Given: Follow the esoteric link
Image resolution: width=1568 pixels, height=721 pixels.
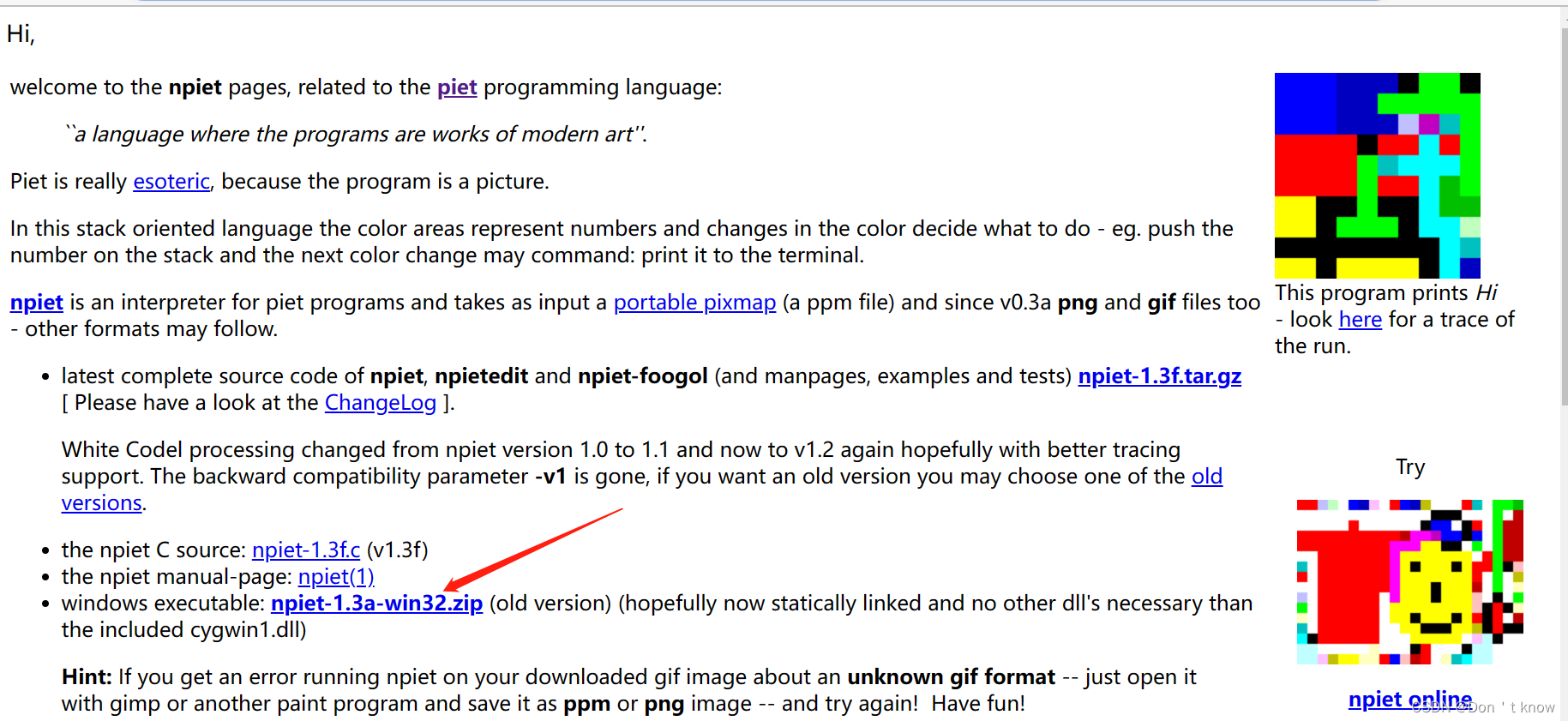Looking at the screenshot, I should 171,182.
